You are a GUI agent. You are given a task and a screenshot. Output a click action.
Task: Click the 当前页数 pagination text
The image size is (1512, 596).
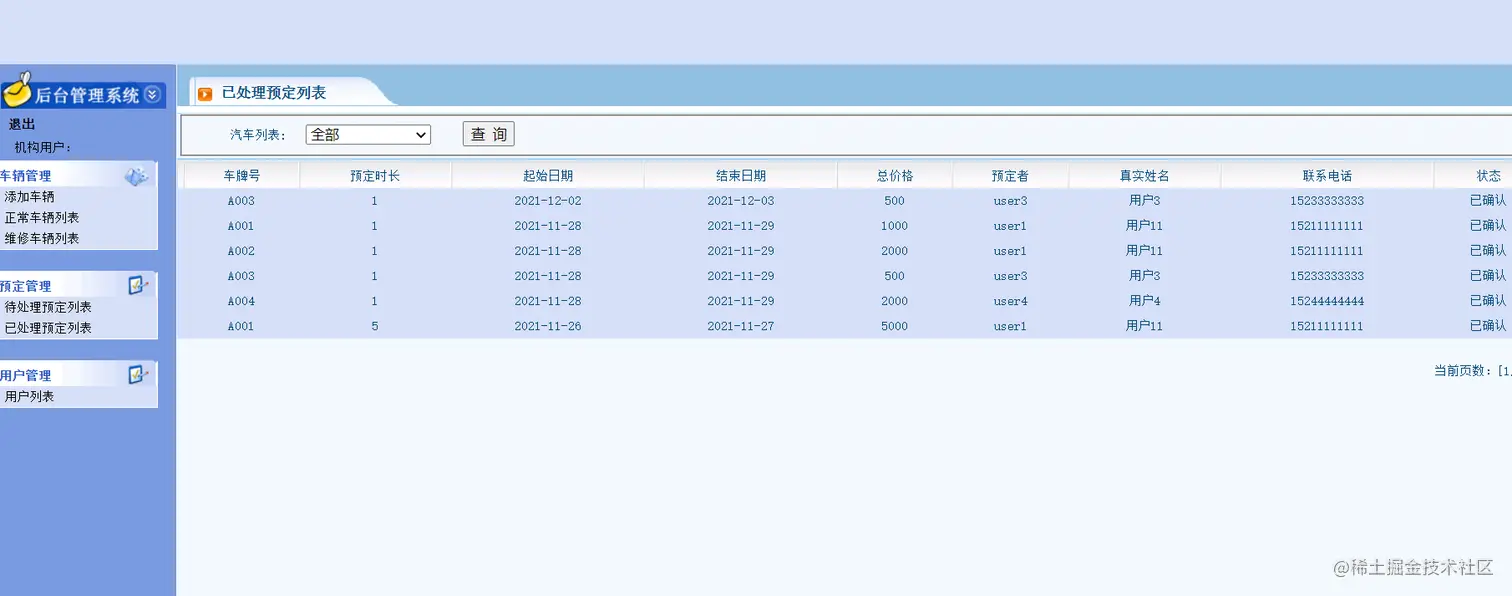[1472, 371]
